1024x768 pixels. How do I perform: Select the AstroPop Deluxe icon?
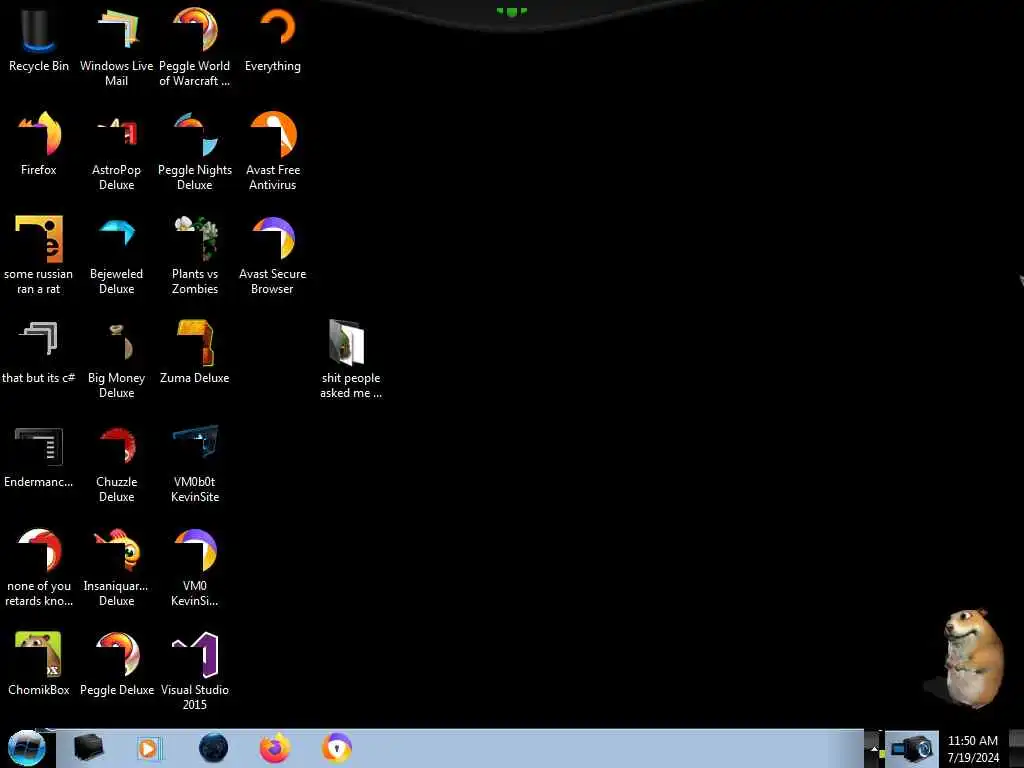[x=116, y=152]
